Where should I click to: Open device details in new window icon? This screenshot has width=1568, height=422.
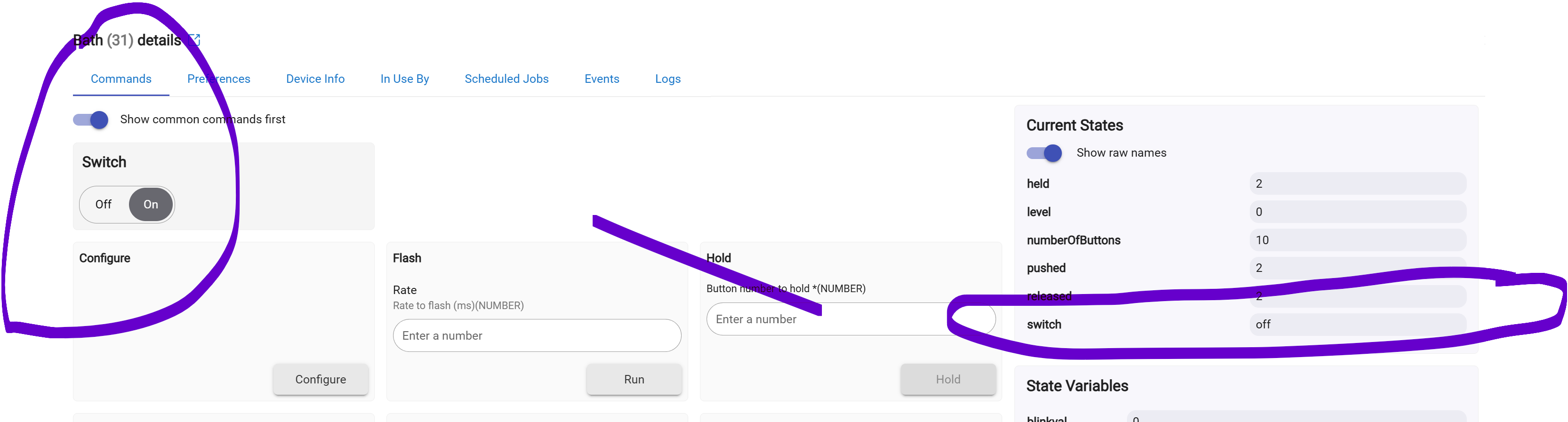pyautogui.click(x=195, y=40)
